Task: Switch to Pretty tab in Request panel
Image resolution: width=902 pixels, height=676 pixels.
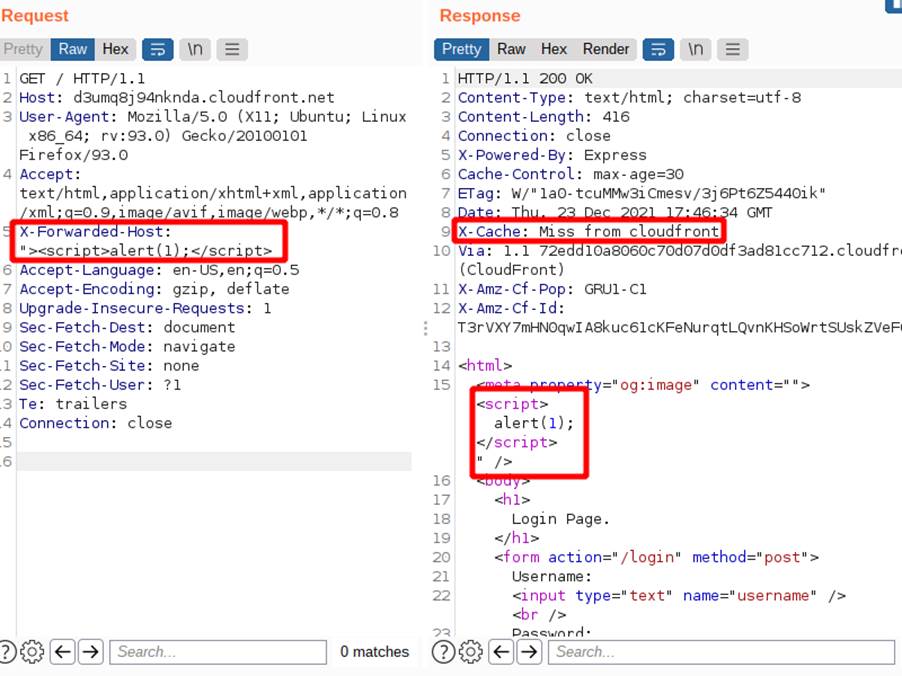Action: 23,49
